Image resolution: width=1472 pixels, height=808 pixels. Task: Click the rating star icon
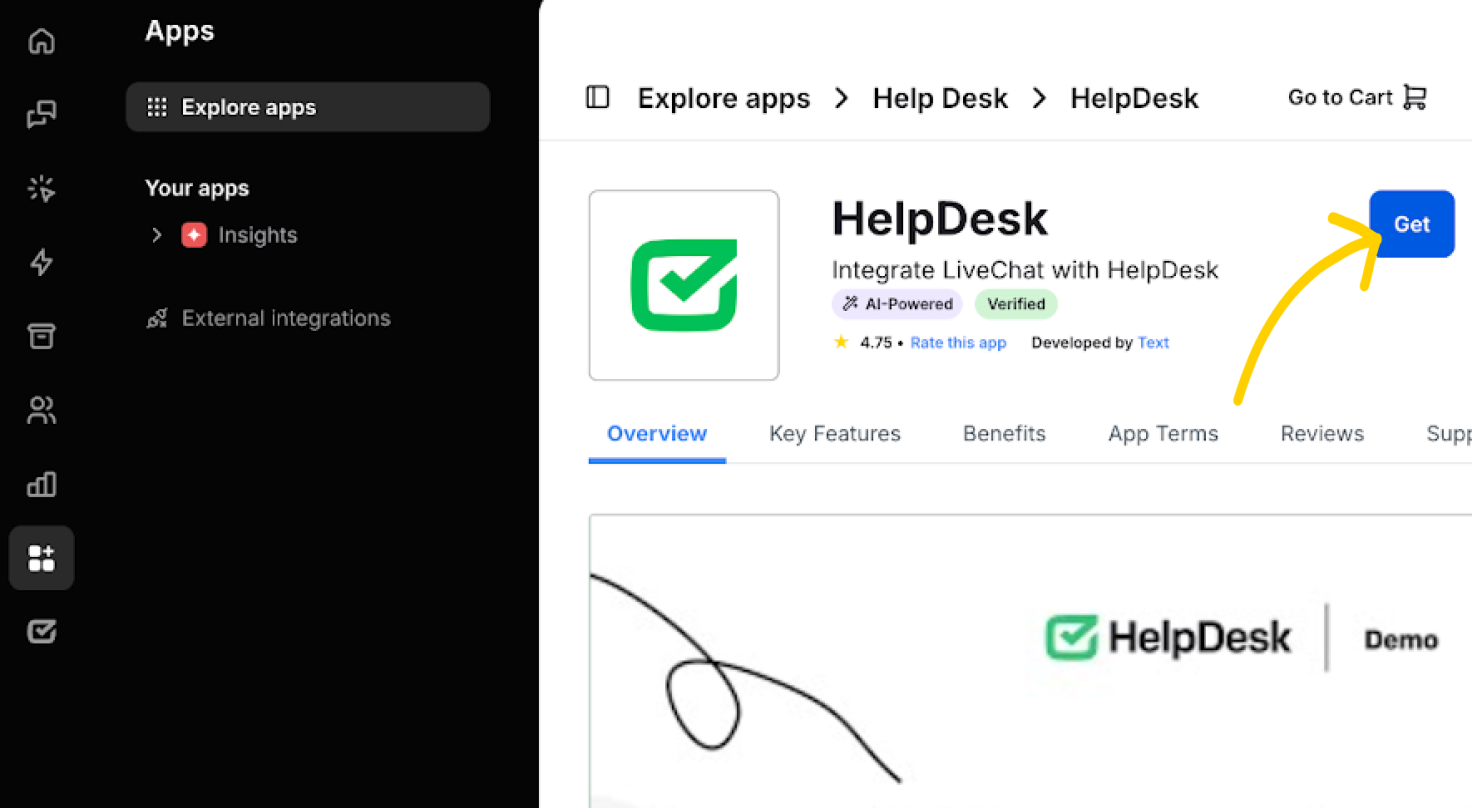pos(841,342)
